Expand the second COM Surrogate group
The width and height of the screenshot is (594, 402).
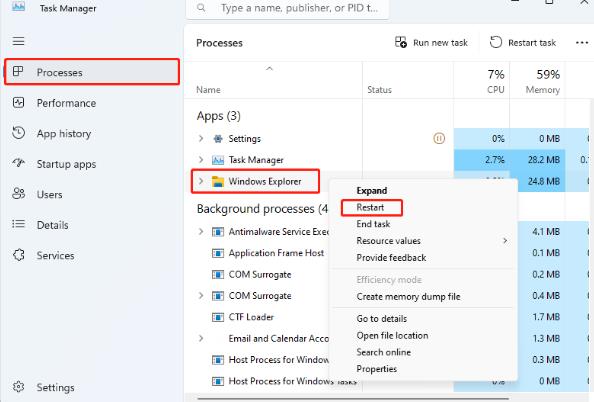(x=201, y=296)
